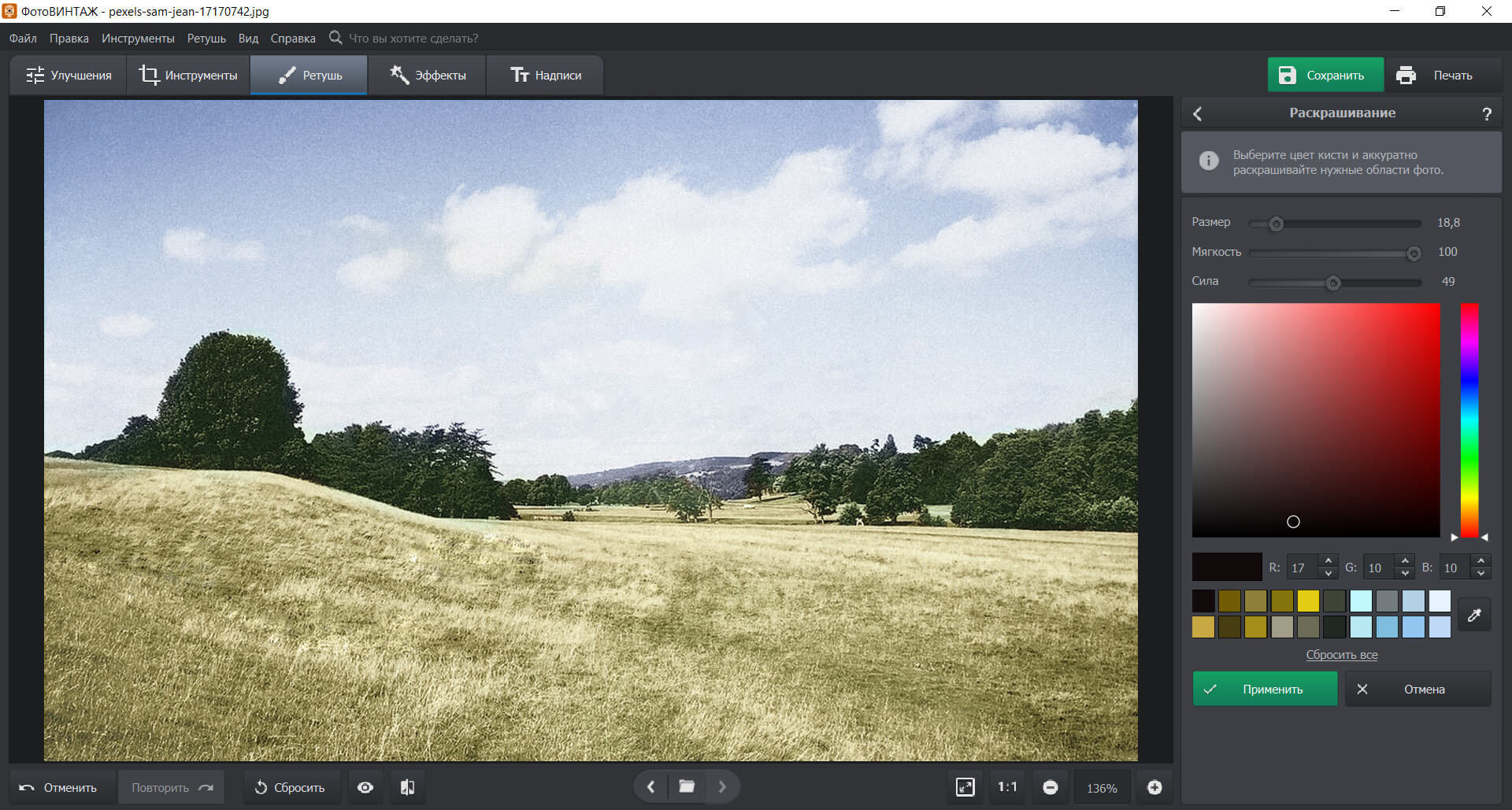This screenshot has height=810, width=1512.
Task: Select the gold-tan swatch starting bottom row
Action: [1203, 627]
